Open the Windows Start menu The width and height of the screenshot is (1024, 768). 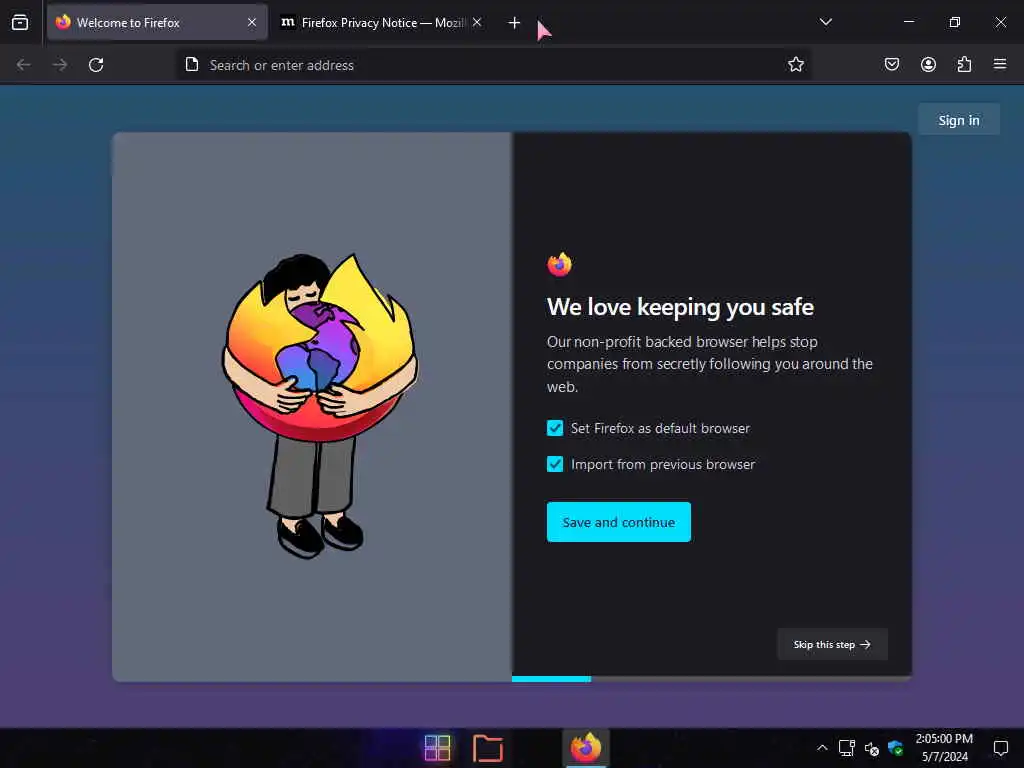(x=437, y=748)
